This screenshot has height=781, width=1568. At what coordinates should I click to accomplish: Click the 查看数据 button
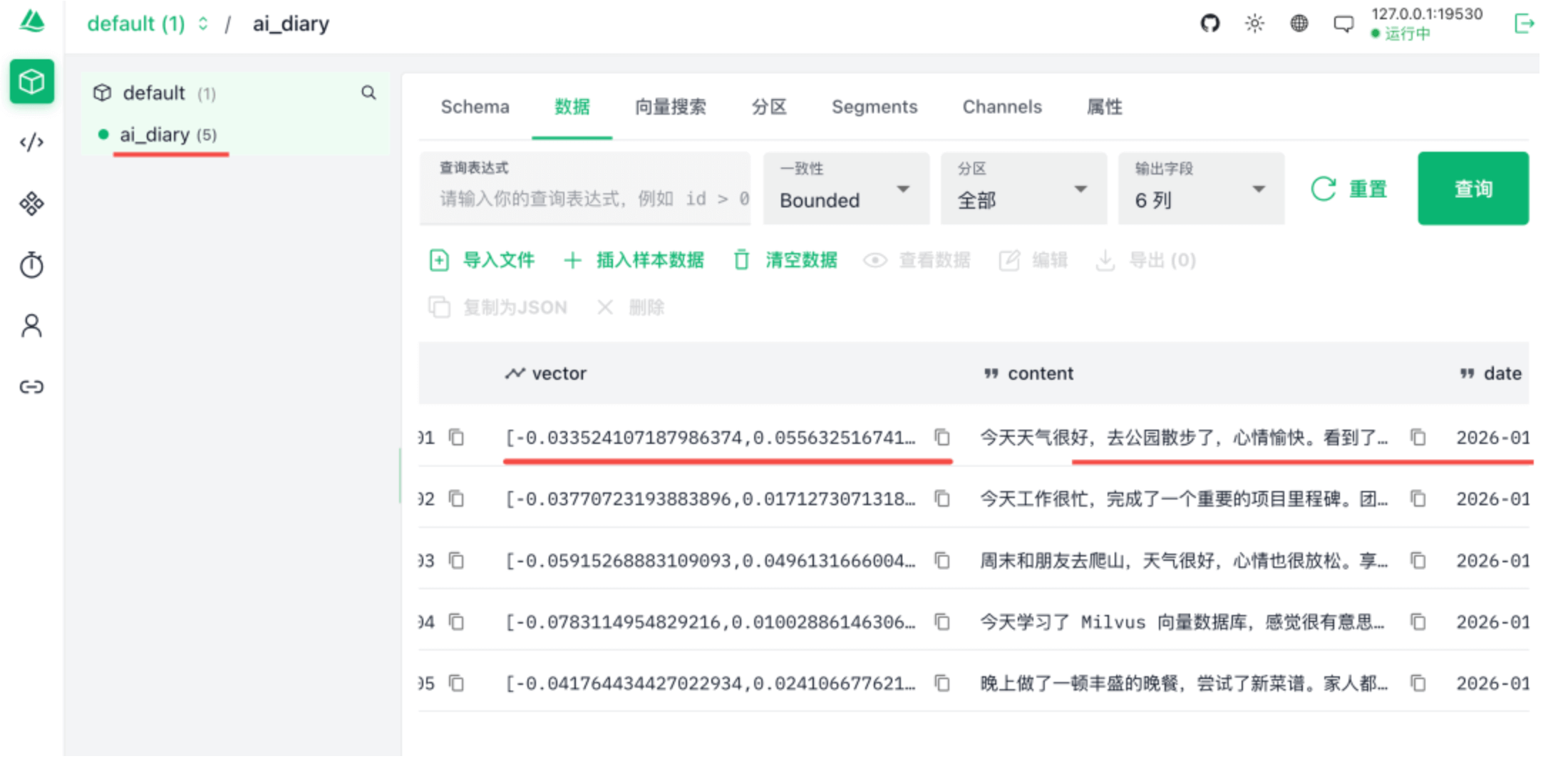click(917, 260)
